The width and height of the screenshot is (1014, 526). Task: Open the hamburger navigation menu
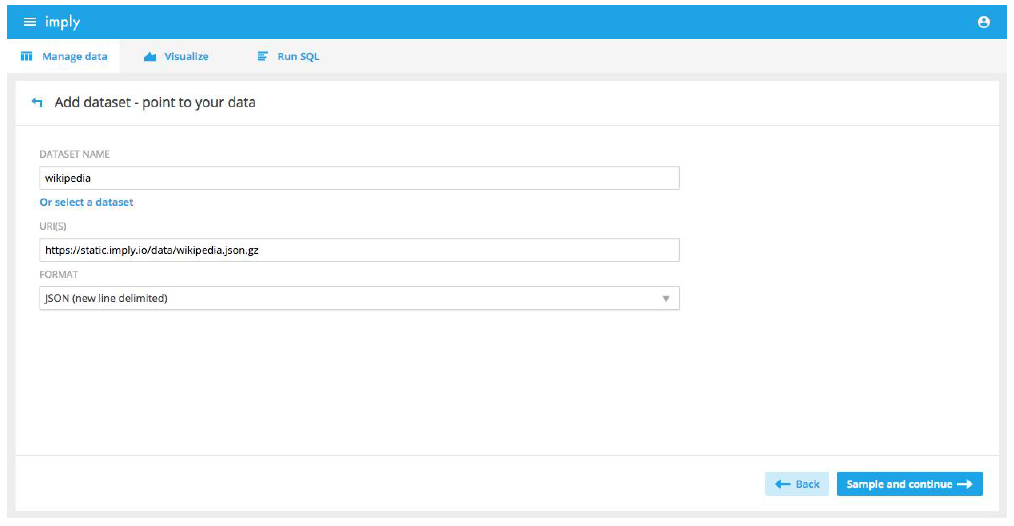[29, 22]
